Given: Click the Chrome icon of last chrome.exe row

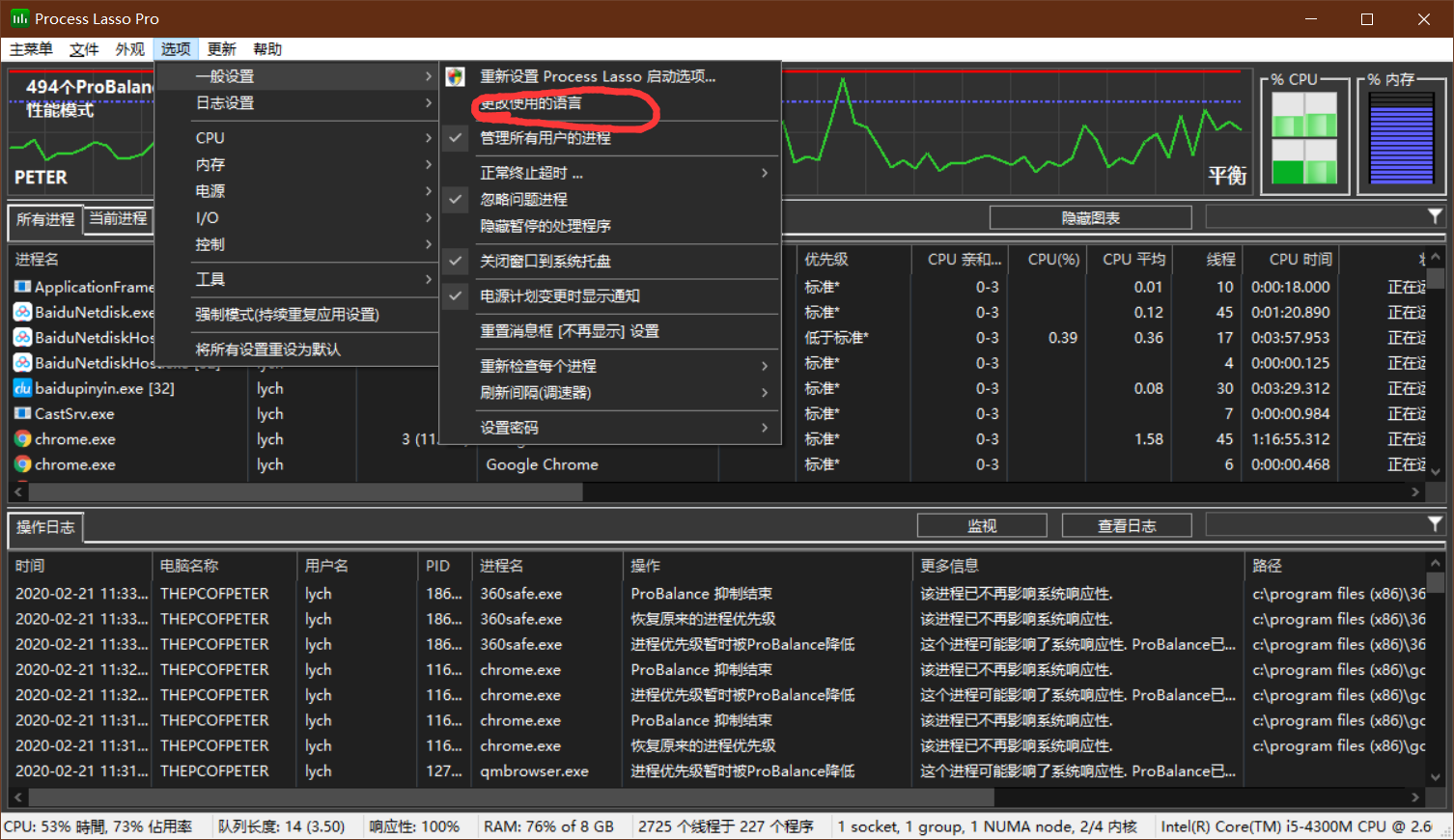Looking at the screenshot, I should tap(22, 464).
